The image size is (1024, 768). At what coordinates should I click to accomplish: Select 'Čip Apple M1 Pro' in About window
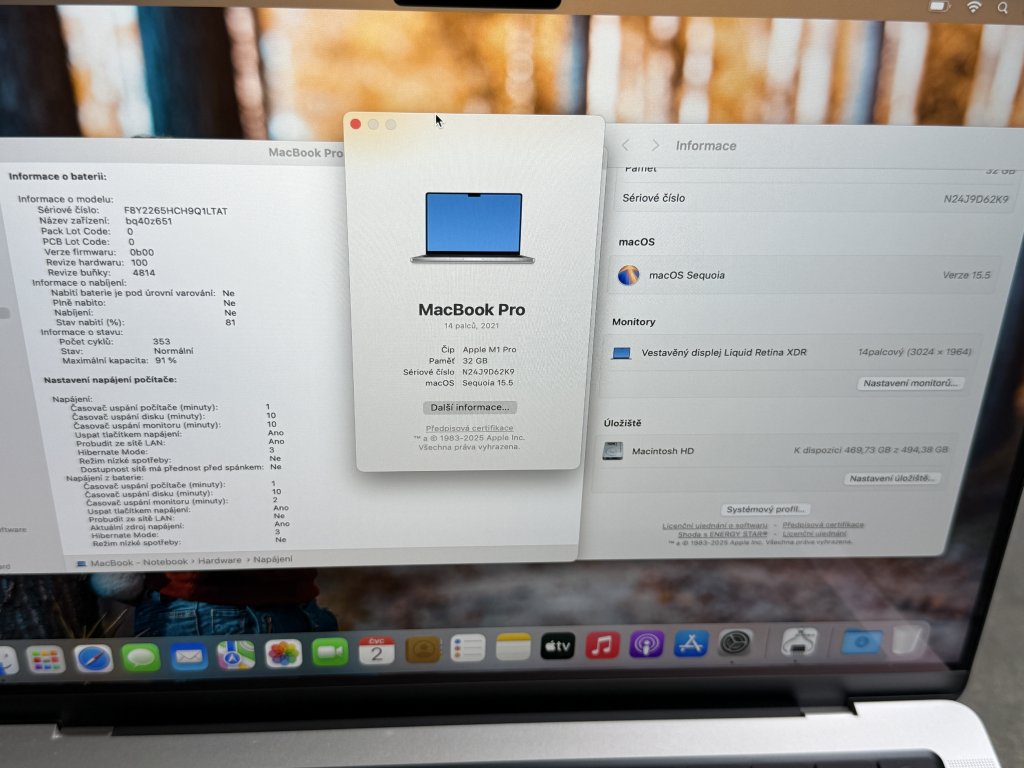[x=478, y=349]
